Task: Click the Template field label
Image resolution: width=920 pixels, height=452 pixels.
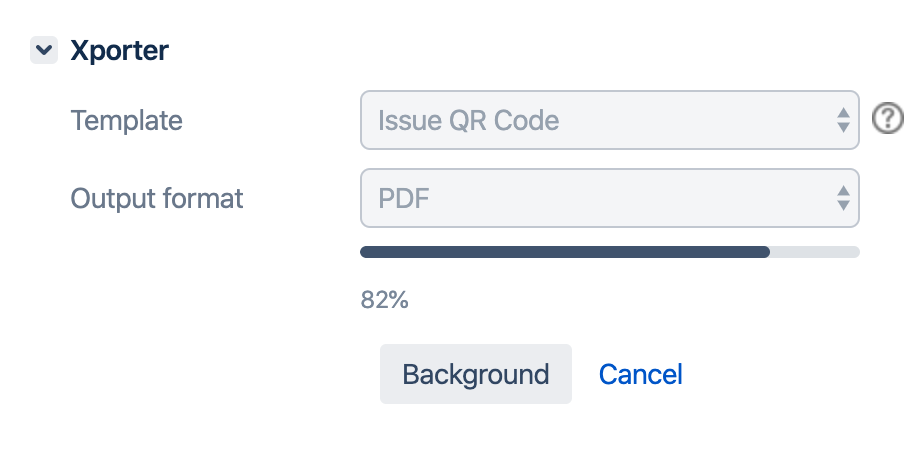Action: click(x=126, y=121)
